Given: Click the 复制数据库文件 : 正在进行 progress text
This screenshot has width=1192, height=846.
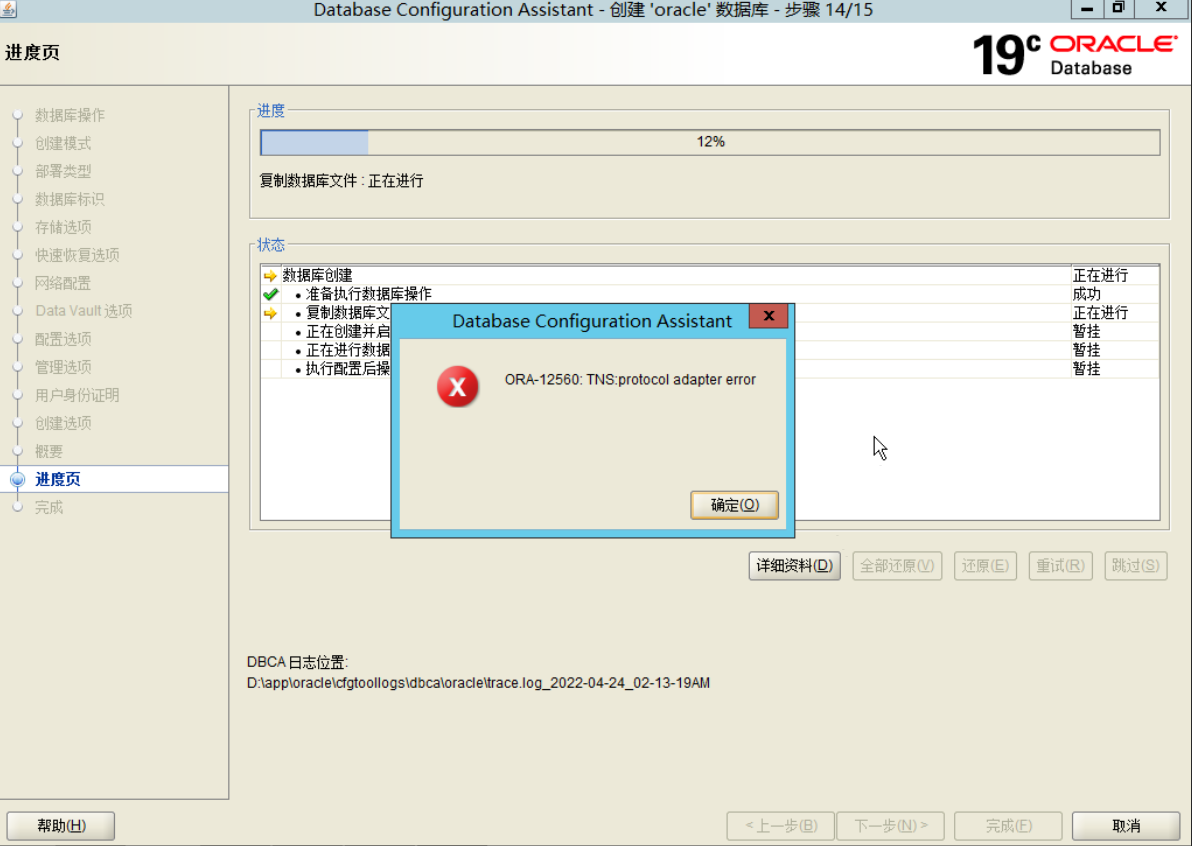Looking at the screenshot, I should coord(341,181).
